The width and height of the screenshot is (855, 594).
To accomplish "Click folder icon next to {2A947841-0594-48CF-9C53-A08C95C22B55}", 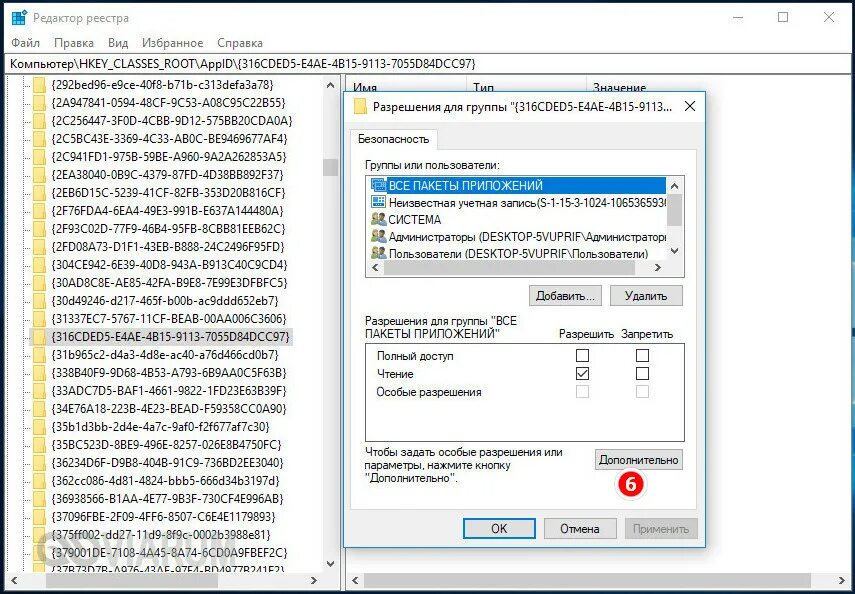I will tap(38, 103).
